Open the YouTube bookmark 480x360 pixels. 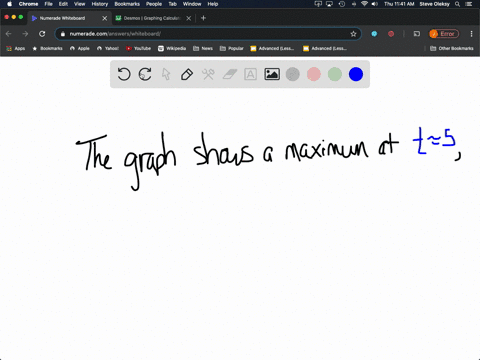coord(138,48)
